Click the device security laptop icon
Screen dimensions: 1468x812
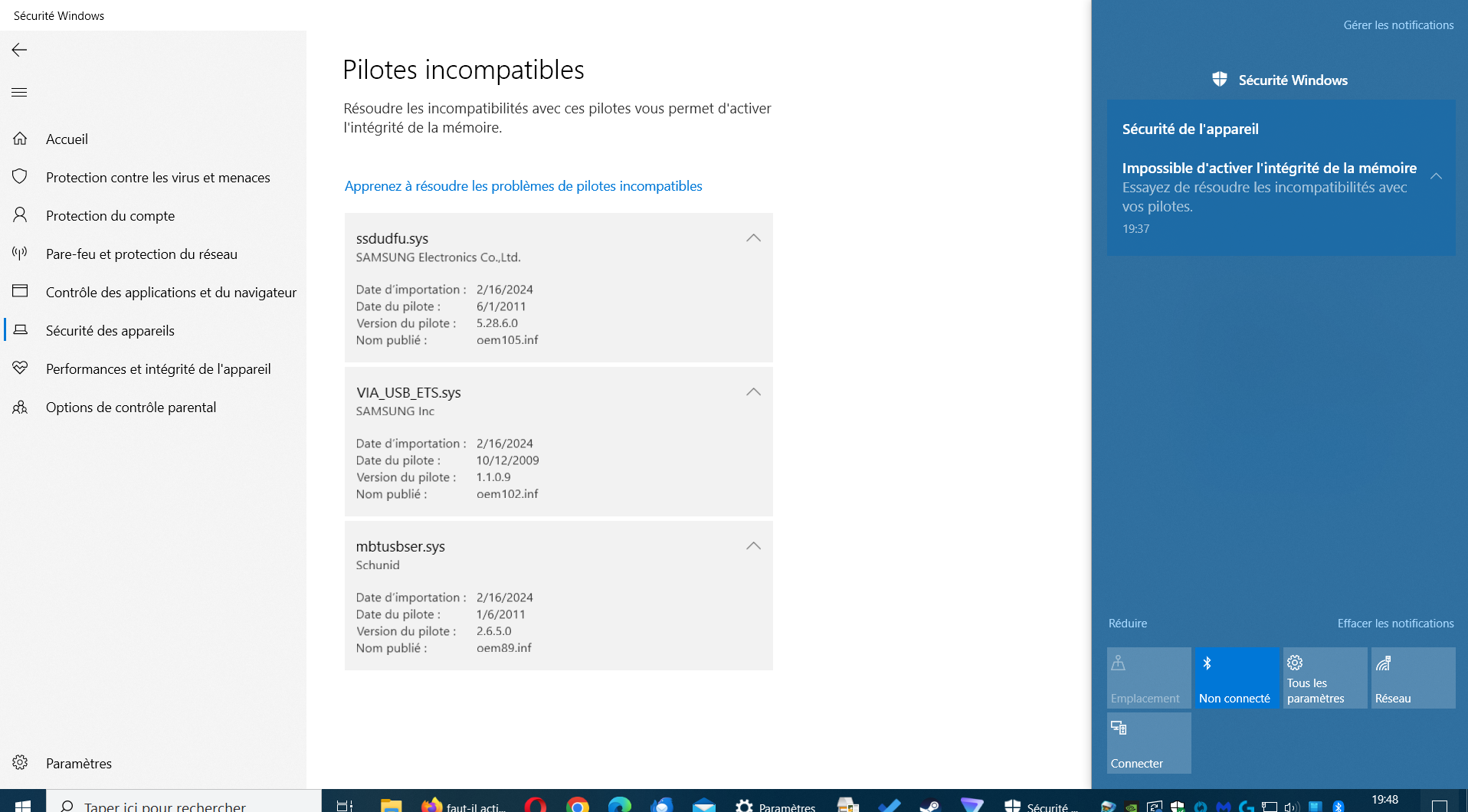coord(20,330)
